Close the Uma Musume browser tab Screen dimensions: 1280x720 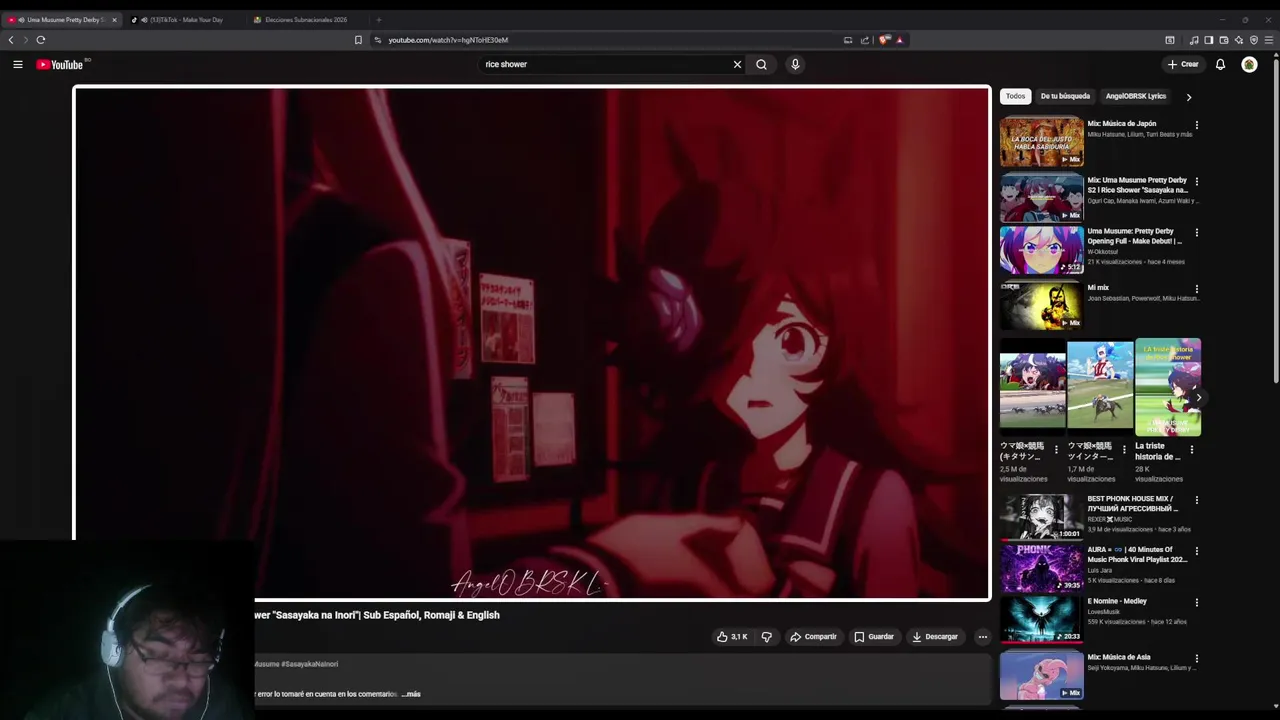[x=114, y=20]
